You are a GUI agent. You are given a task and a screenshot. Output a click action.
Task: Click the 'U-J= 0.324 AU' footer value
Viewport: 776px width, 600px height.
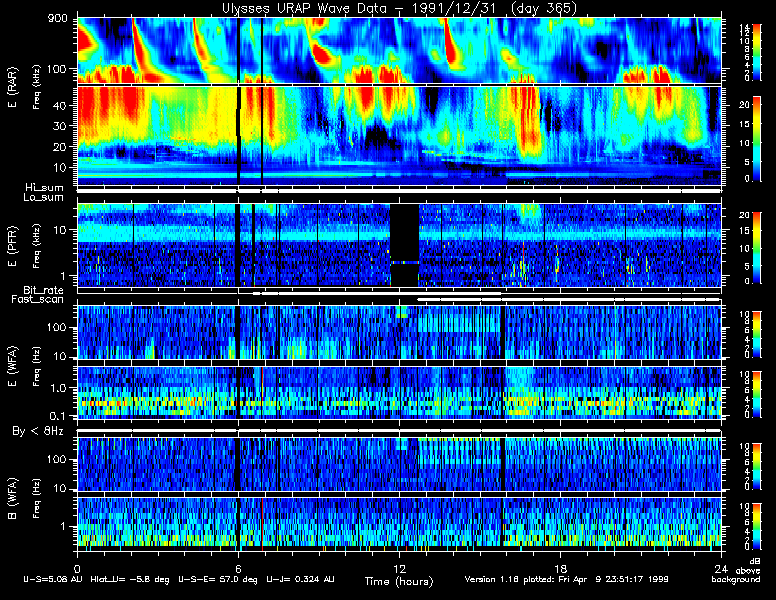coord(300,579)
